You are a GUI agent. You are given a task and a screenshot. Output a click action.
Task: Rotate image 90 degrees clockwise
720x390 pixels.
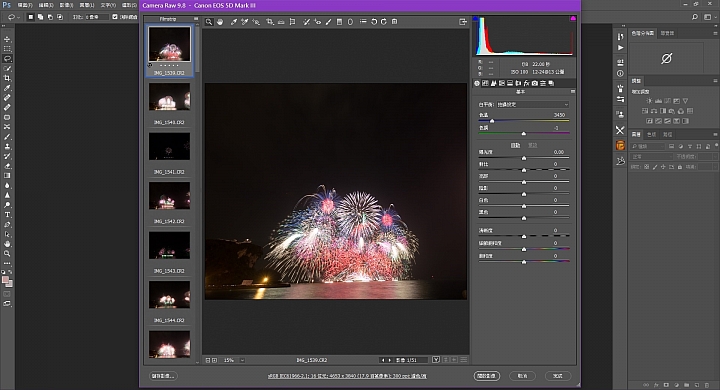click(x=384, y=22)
